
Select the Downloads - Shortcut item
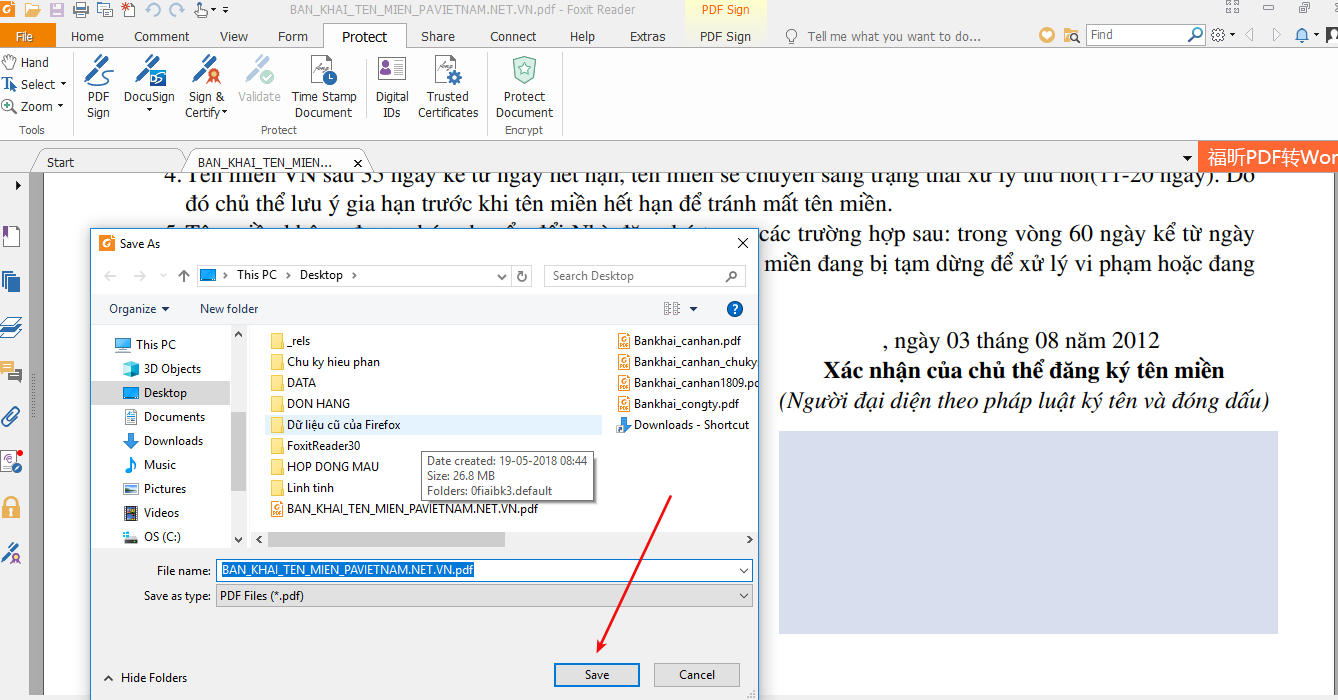tap(683, 425)
